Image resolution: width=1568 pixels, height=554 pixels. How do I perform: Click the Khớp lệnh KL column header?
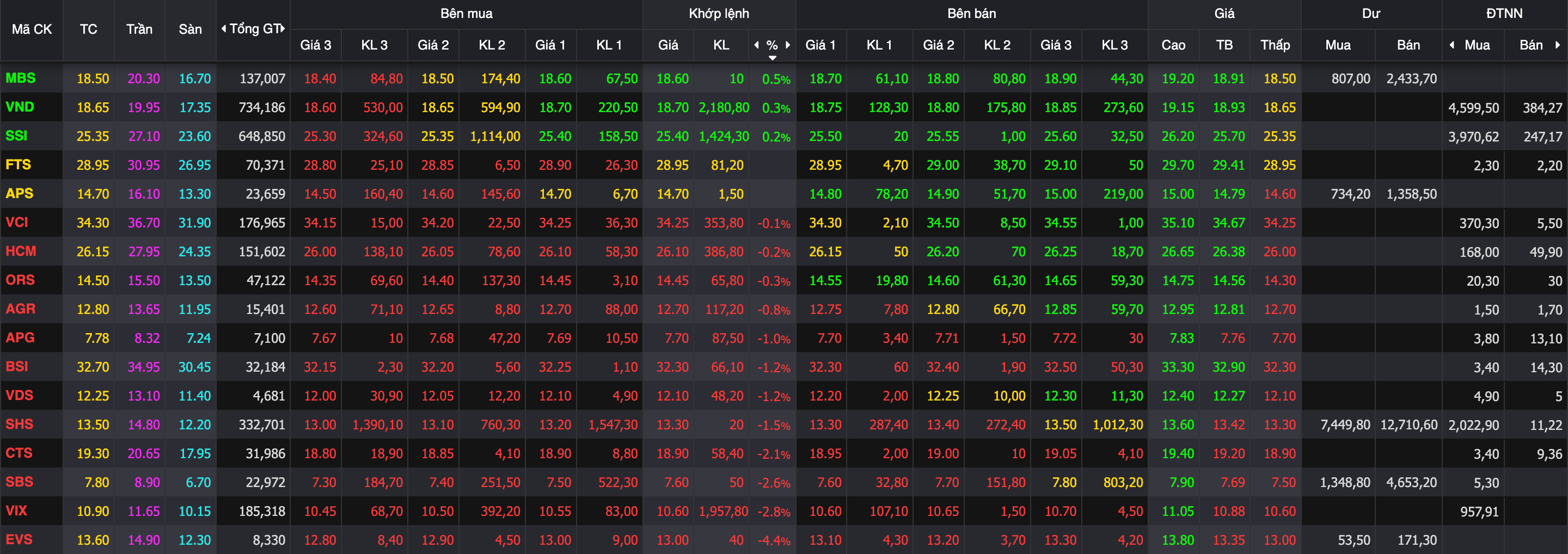tap(721, 45)
